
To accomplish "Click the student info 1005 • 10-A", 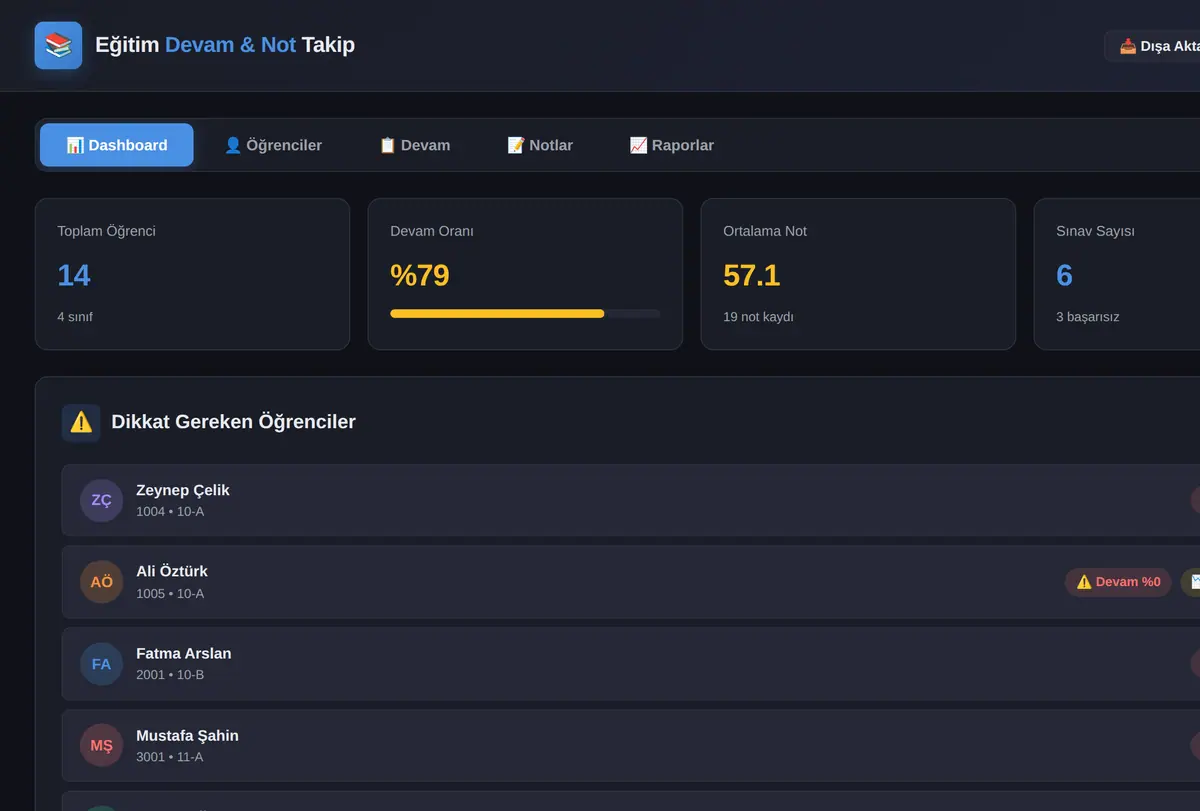I will [x=170, y=594].
